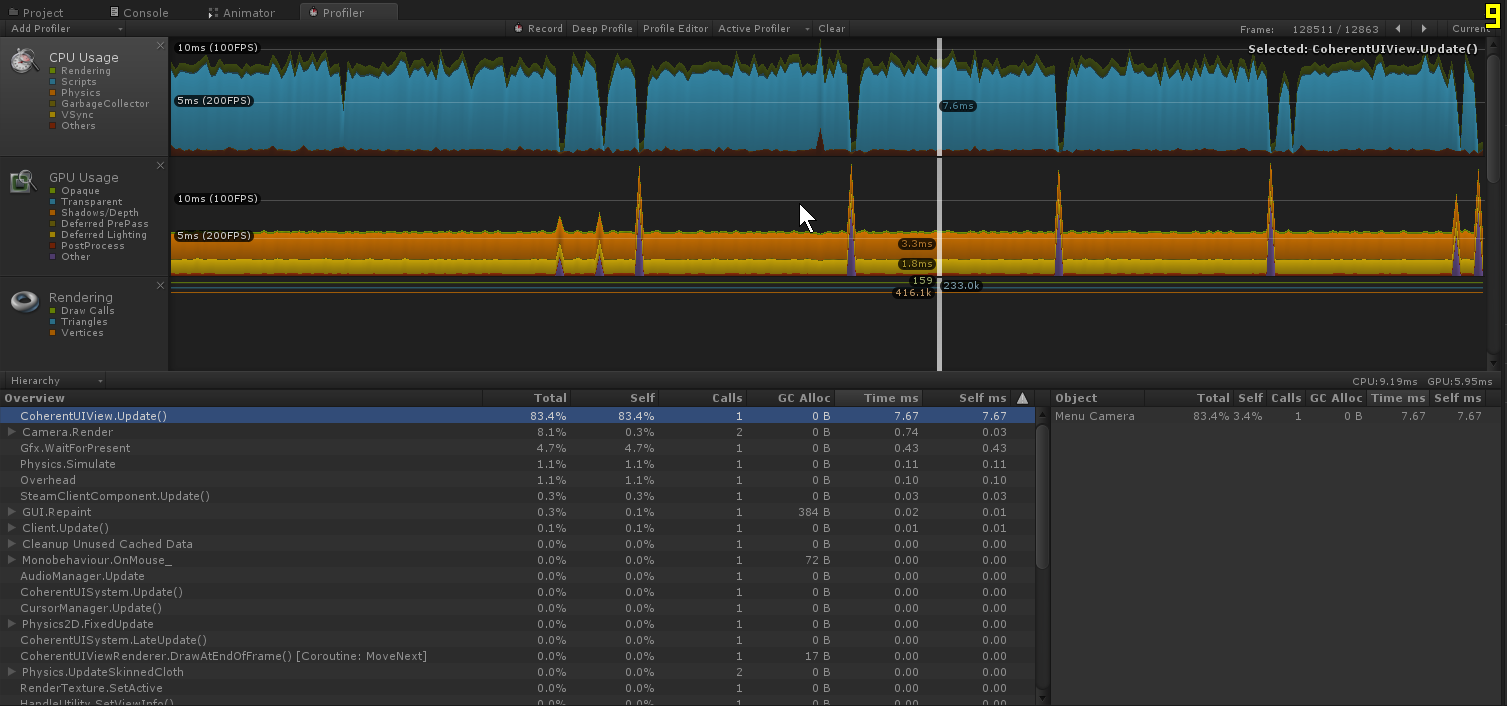Select the Physics.Simulate row
The height and width of the screenshot is (706, 1507).
pos(517,464)
